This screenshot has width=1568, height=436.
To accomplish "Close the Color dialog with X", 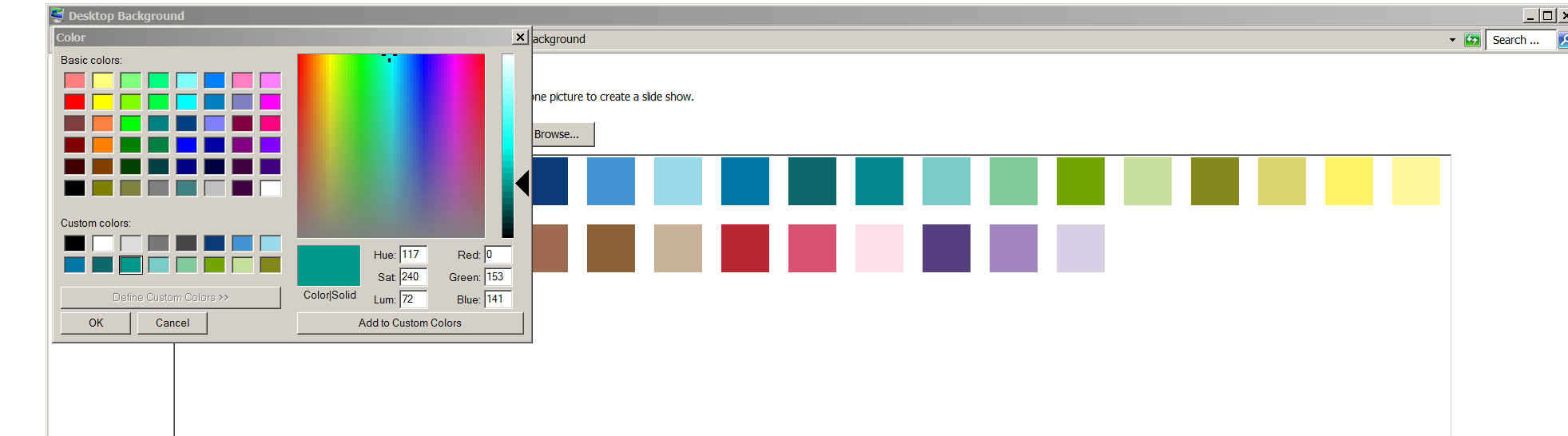I will (x=520, y=38).
